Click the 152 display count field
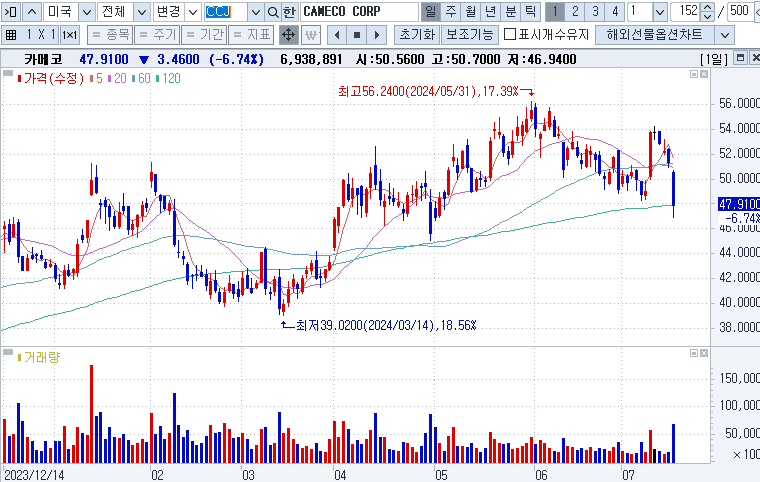 [x=686, y=12]
